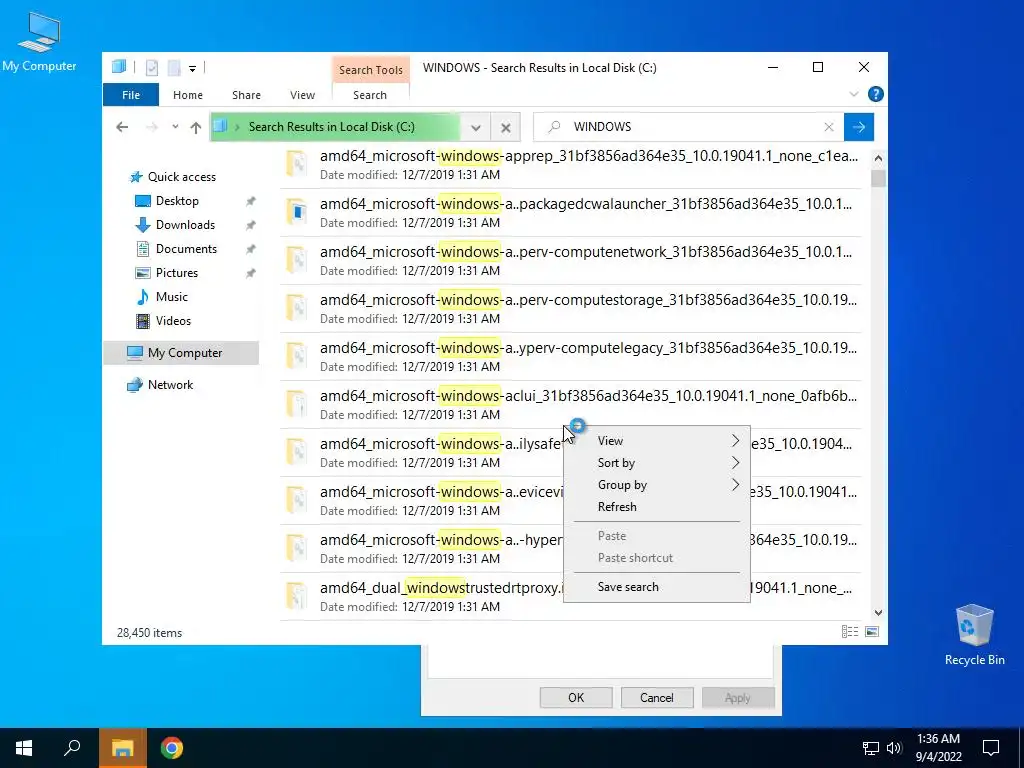The width and height of the screenshot is (1024, 768).
Task: Switch to Large icons view icon
Action: [872, 632]
